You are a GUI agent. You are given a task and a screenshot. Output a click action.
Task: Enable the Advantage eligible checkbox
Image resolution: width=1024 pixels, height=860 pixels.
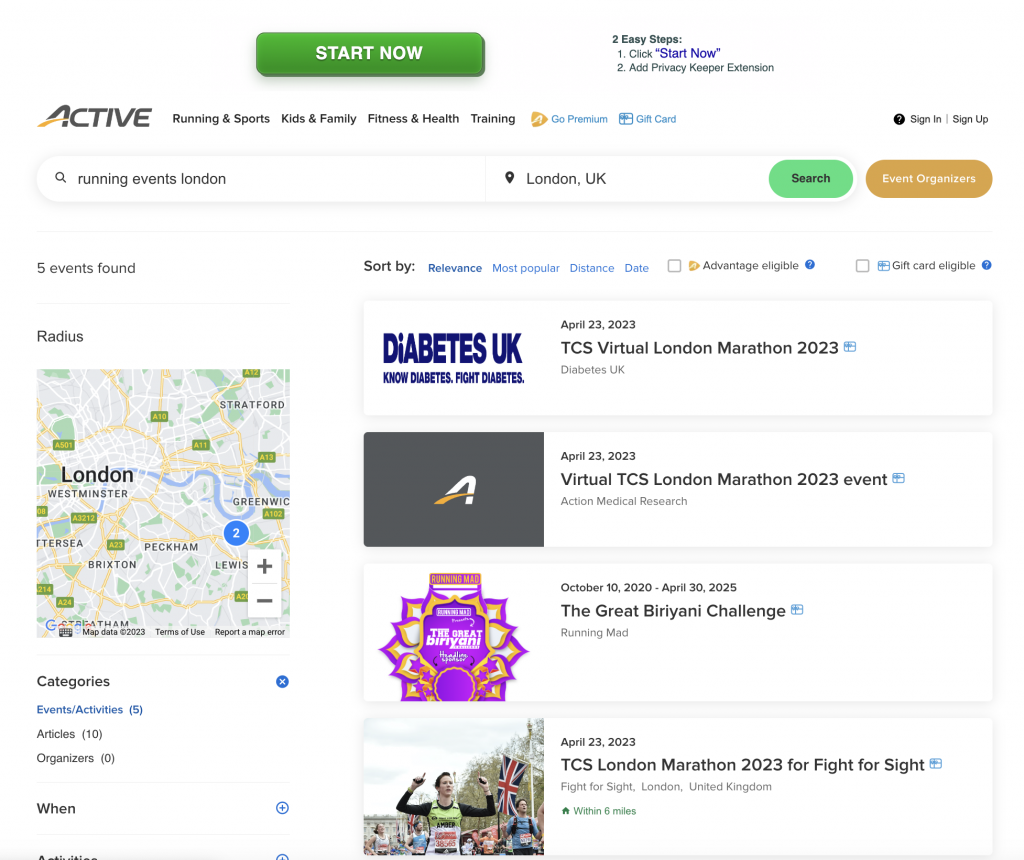tap(675, 266)
